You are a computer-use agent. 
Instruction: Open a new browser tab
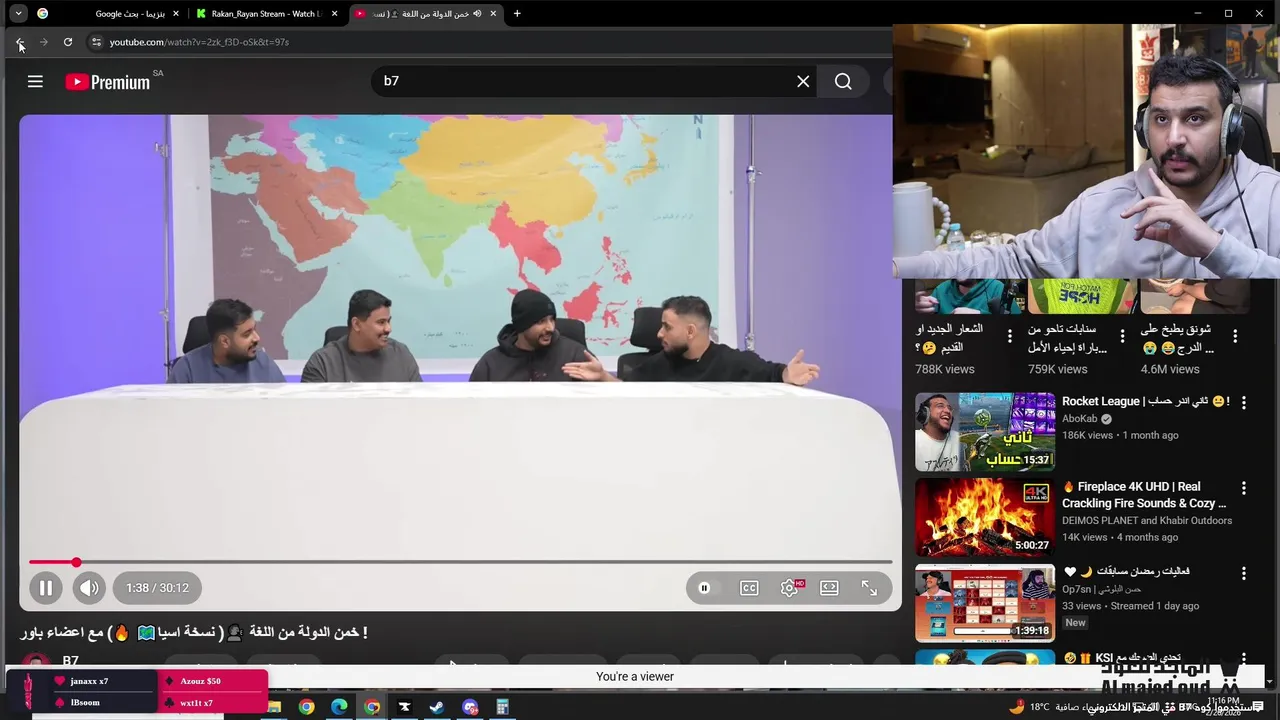pyautogui.click(x=517, y=14)
